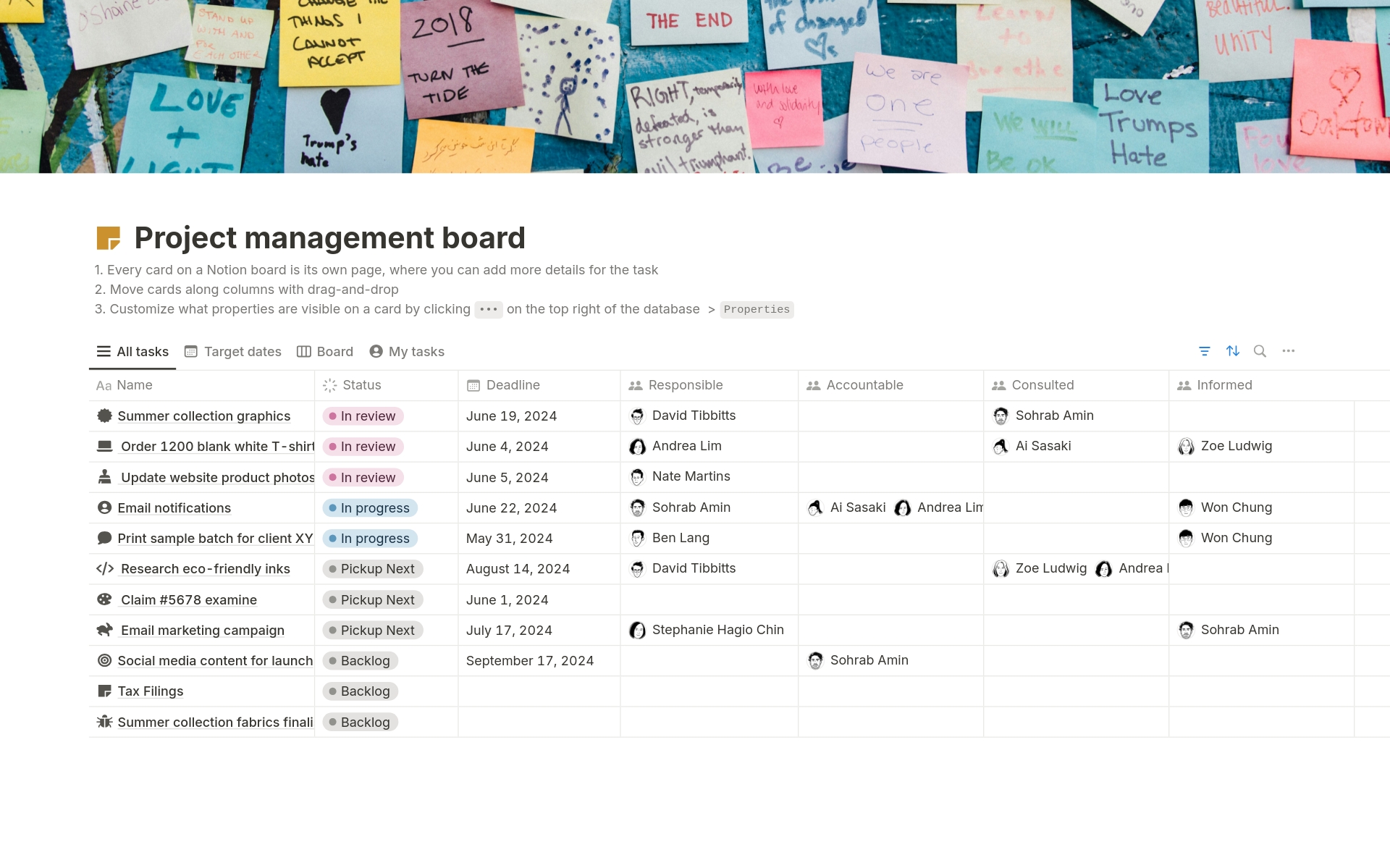Open the Deadline column header menu
Screen dimensions: 1390x868
(513, 385)
